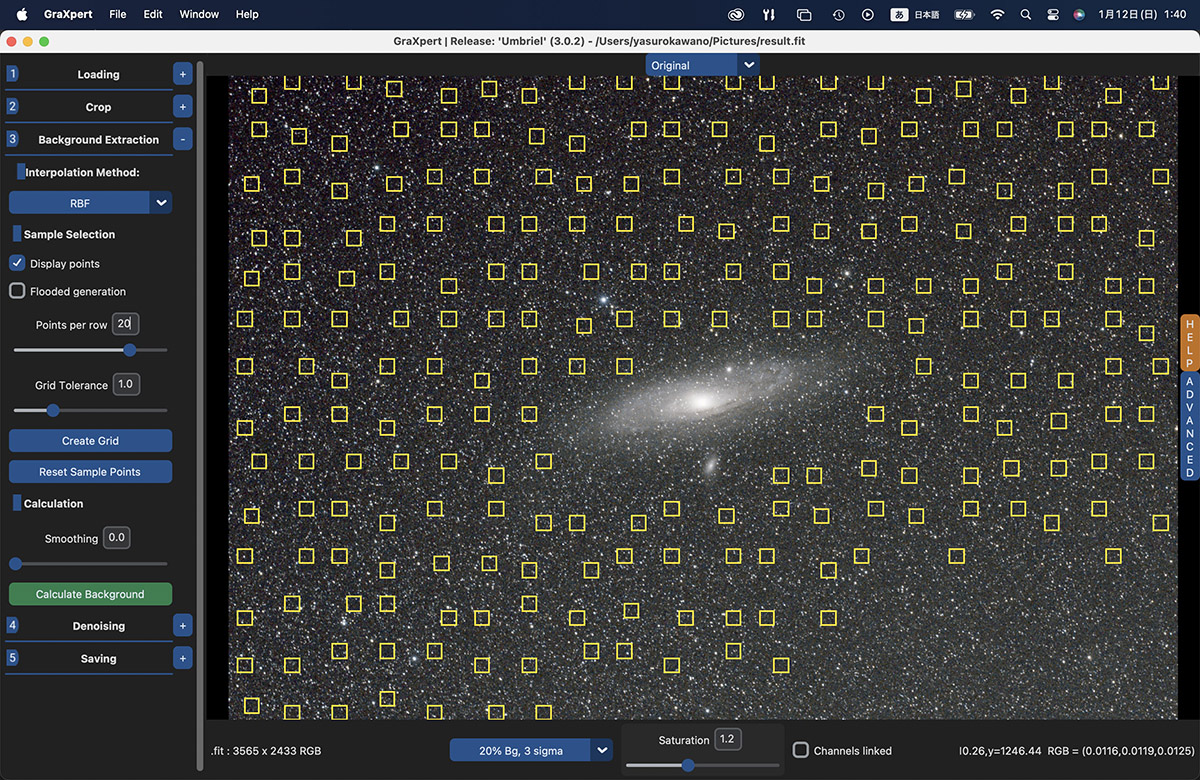Click the Saturation value field
Image resolution: width=1200 pixels, height=780 pixels.
tap(727, 739)
